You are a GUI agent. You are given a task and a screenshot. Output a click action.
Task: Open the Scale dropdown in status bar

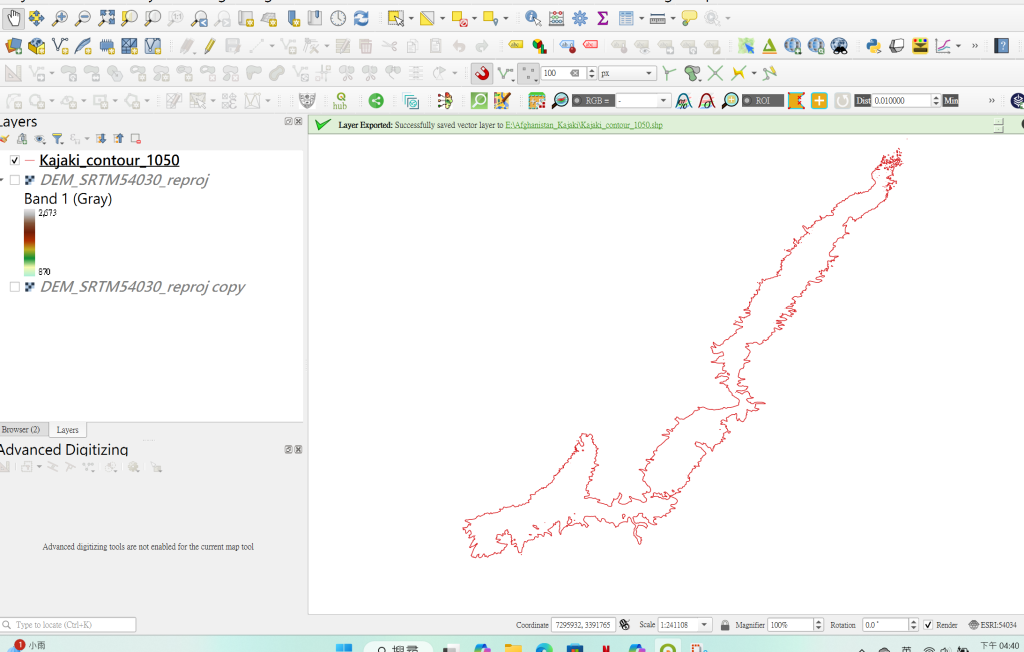pyautogui.click(x=704, y=625)
